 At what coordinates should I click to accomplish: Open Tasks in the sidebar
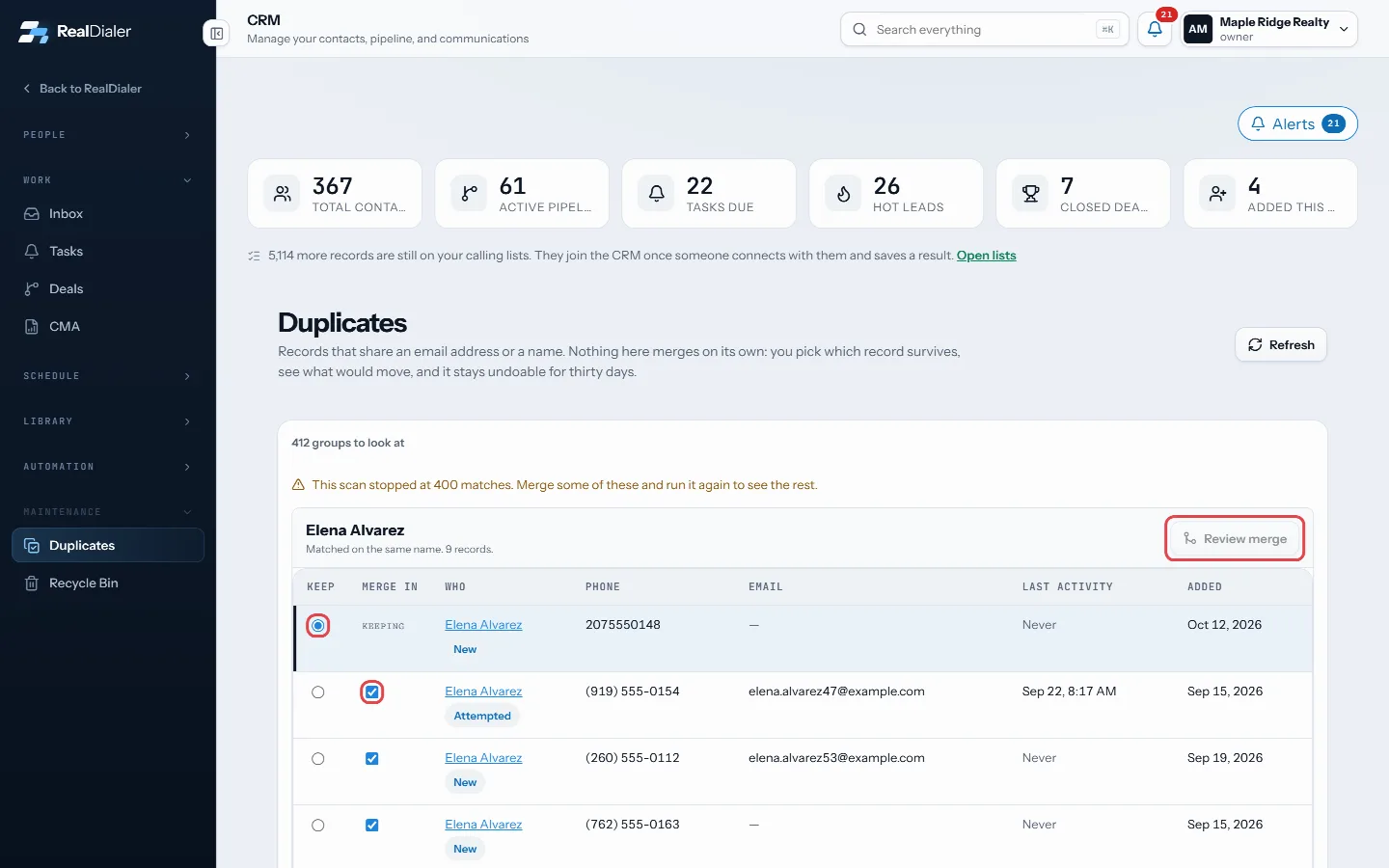108,252
